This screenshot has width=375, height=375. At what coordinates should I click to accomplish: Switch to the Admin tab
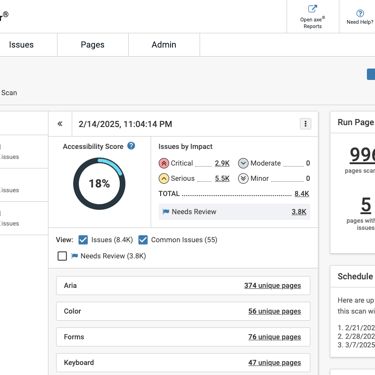[x=164, y=45]
